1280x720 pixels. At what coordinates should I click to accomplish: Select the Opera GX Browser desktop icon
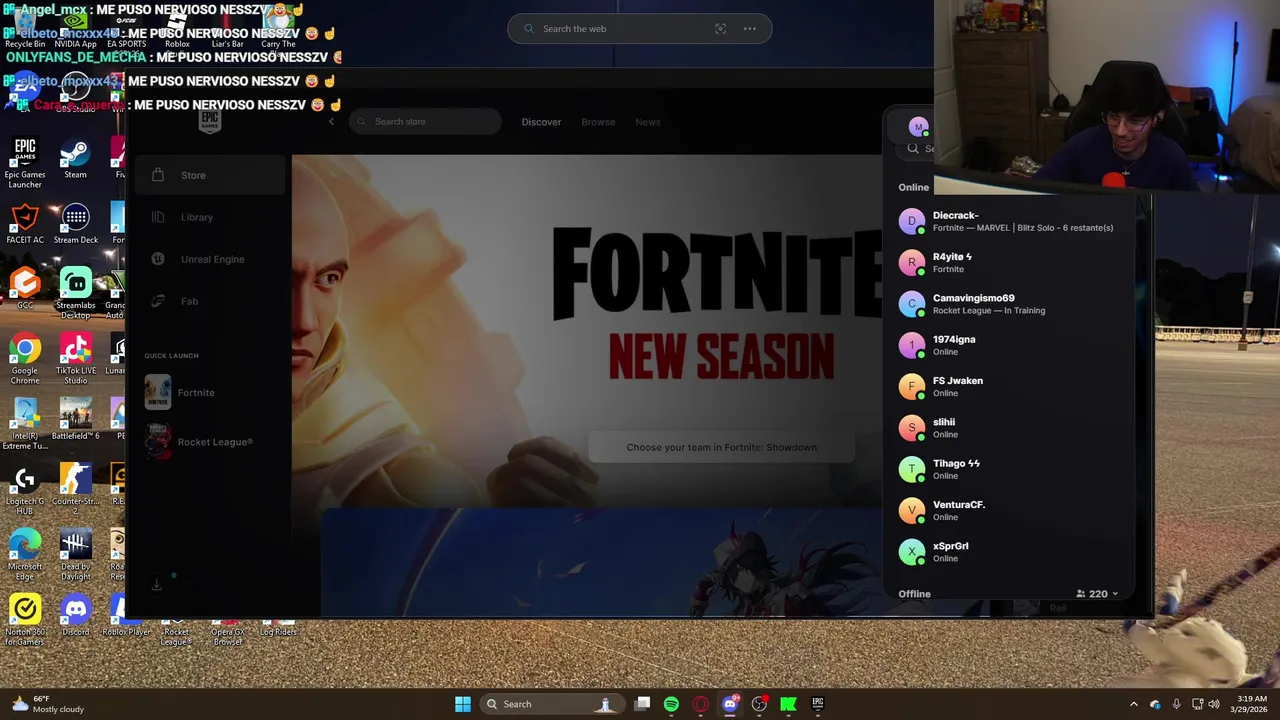point(227,632)
